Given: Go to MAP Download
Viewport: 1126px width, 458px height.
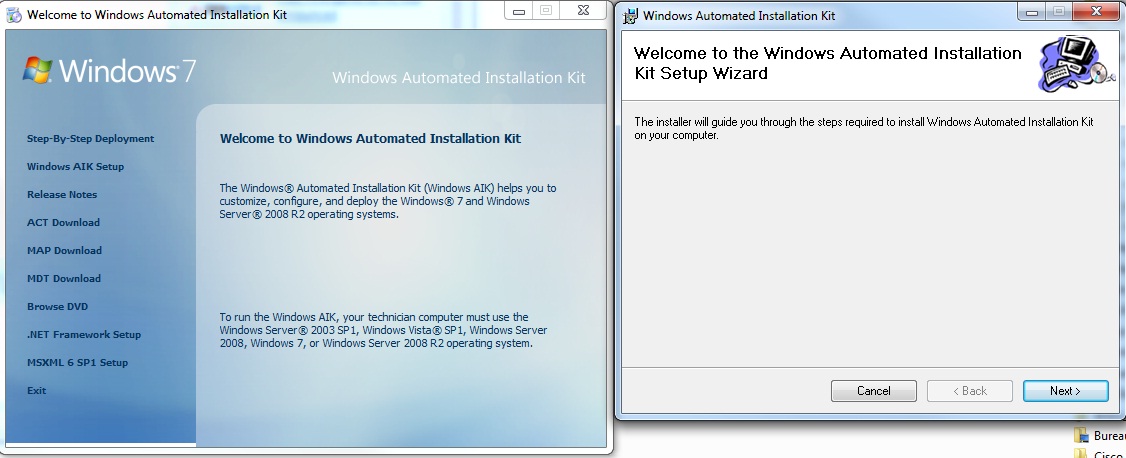Looking at the screenshot, I should tap(64, 251).
